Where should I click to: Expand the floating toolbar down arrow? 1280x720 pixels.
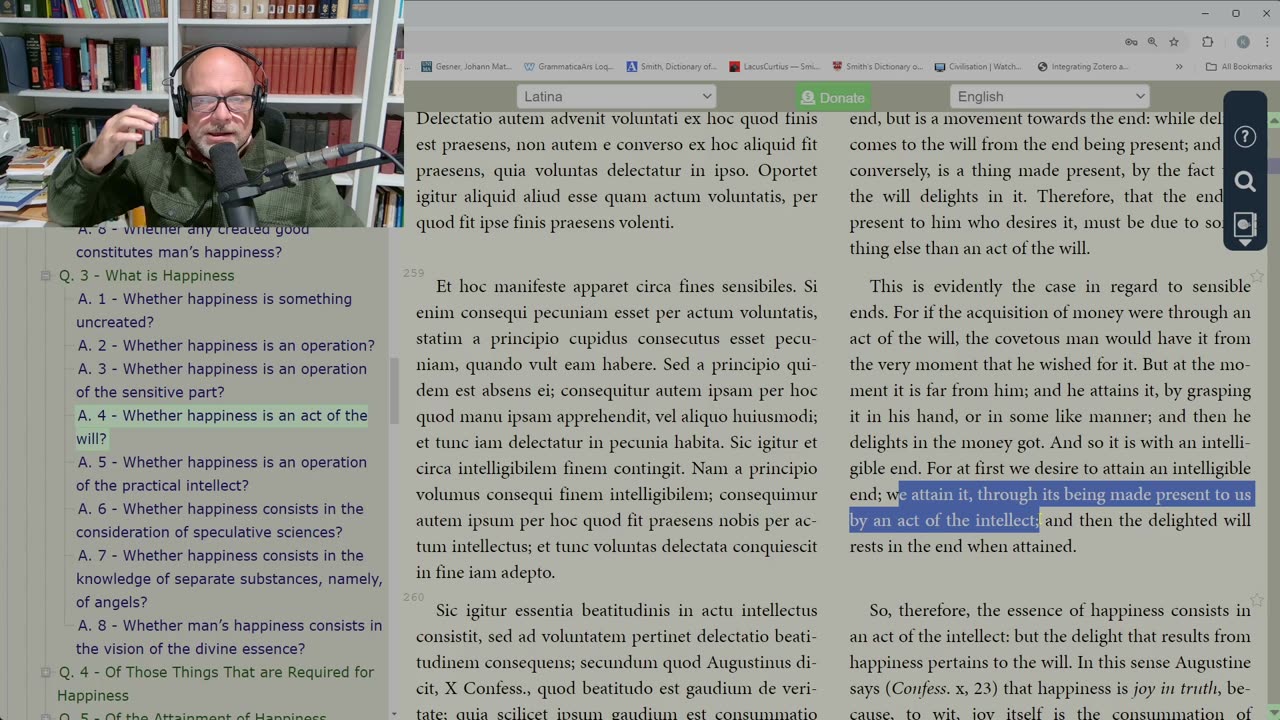click(1245, 242)
